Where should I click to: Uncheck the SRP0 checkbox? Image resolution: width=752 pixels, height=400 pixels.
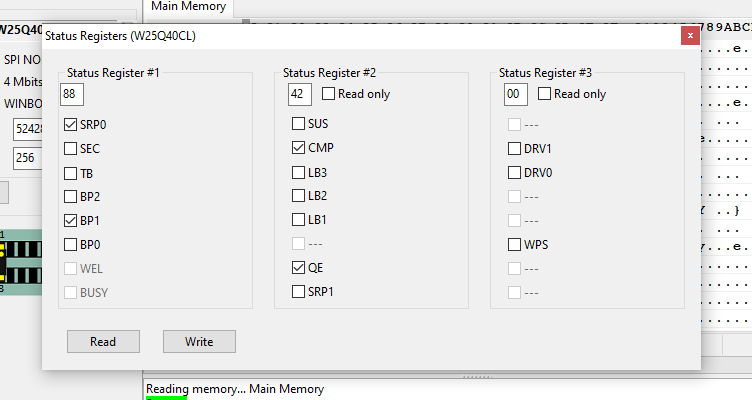tap(70, 125)
